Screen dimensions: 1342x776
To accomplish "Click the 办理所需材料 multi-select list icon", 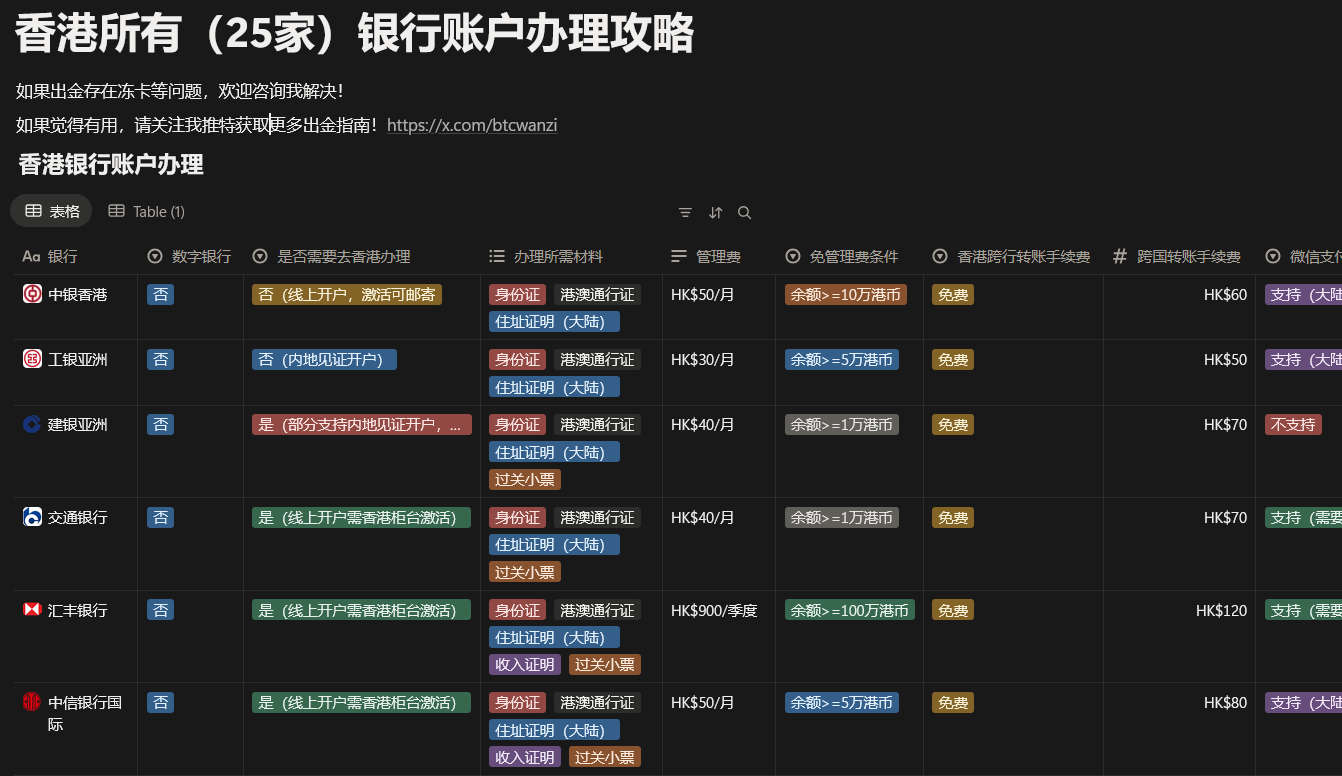I will 497,257.
